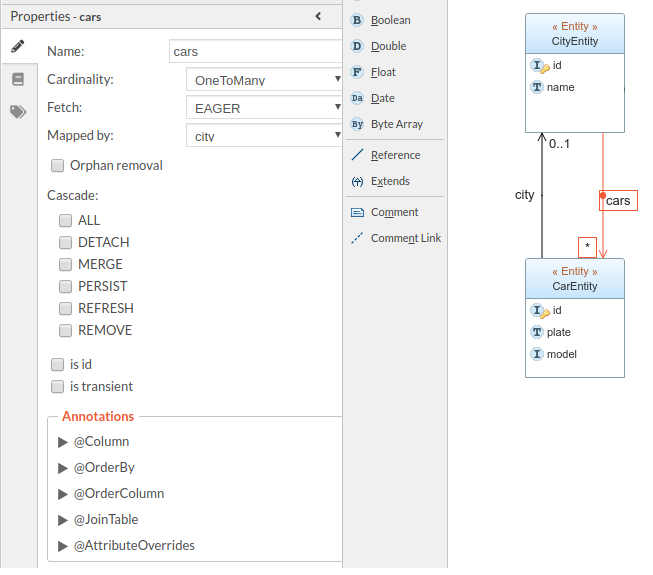Select the CarEntity header in diagram
The image size is (653, 575).
coord(575,279)
